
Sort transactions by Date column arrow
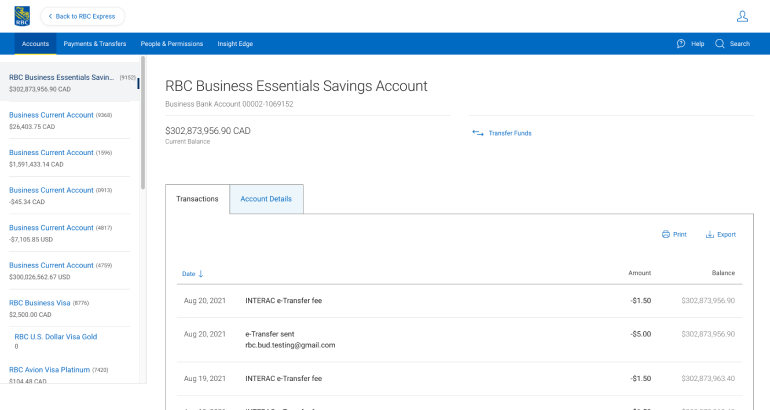[x=201, y=273]
